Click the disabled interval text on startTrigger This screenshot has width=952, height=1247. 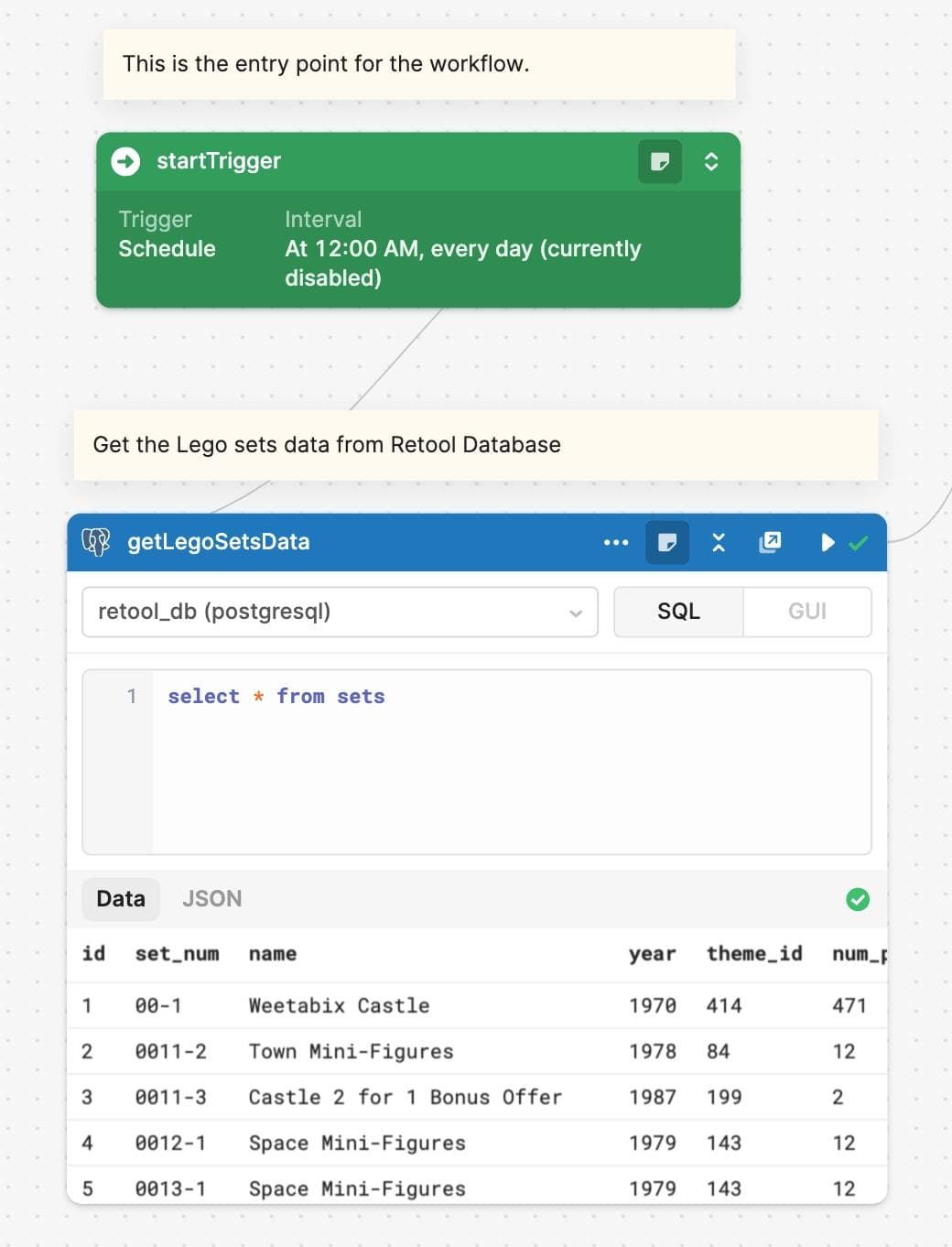pyautogui.click(x=461, y=263)
